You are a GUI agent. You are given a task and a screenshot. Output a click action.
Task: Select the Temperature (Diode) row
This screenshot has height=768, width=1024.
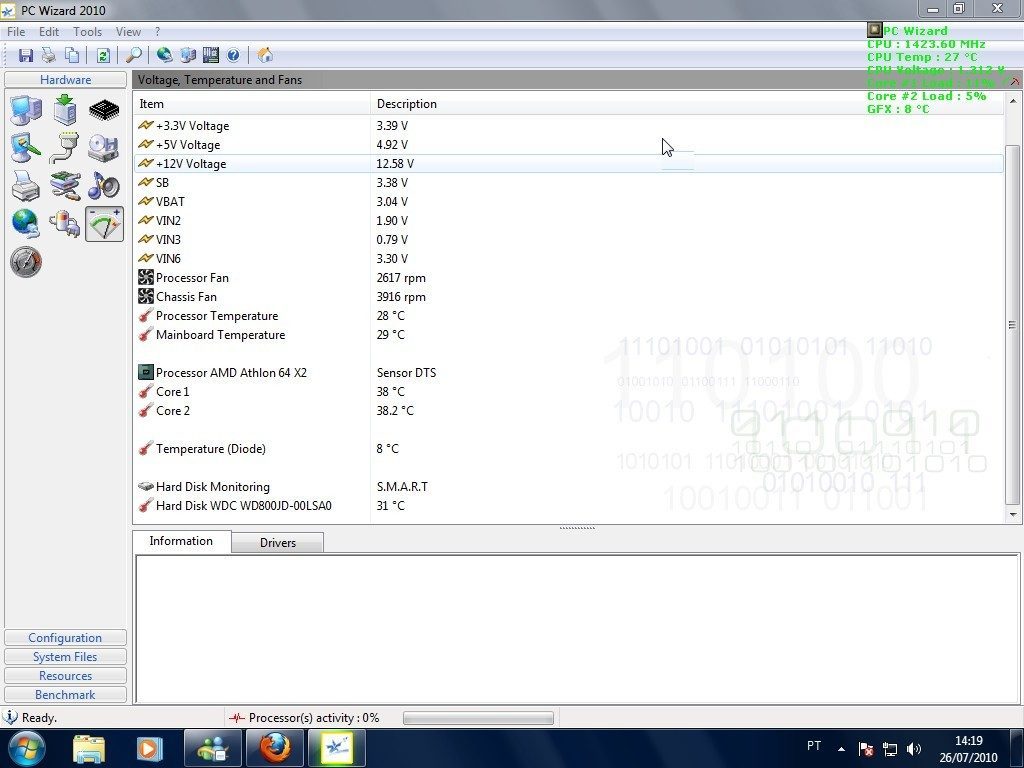point(568,449)
